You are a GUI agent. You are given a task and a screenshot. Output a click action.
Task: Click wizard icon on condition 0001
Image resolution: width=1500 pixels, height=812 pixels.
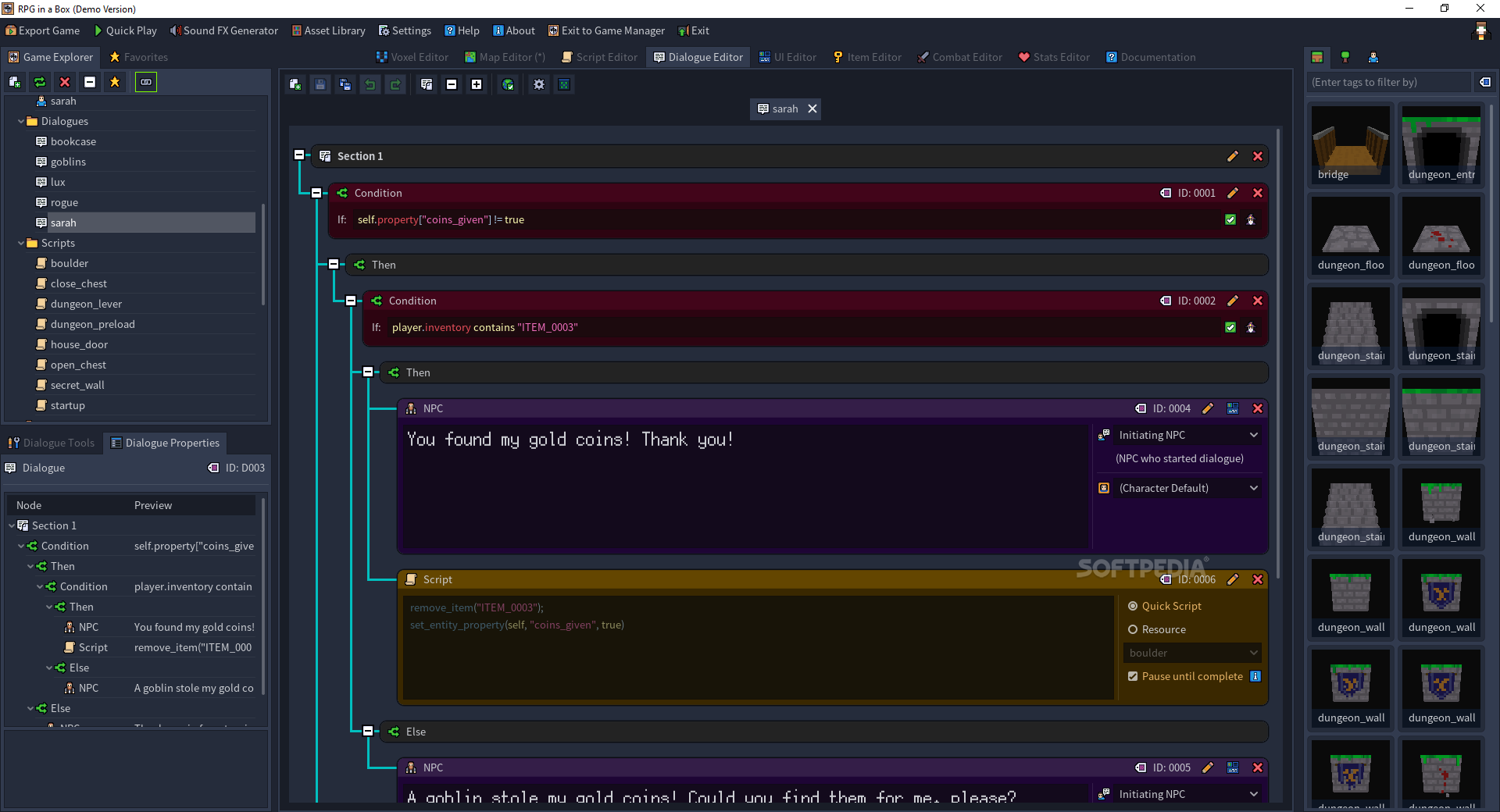click(1251, 219)
